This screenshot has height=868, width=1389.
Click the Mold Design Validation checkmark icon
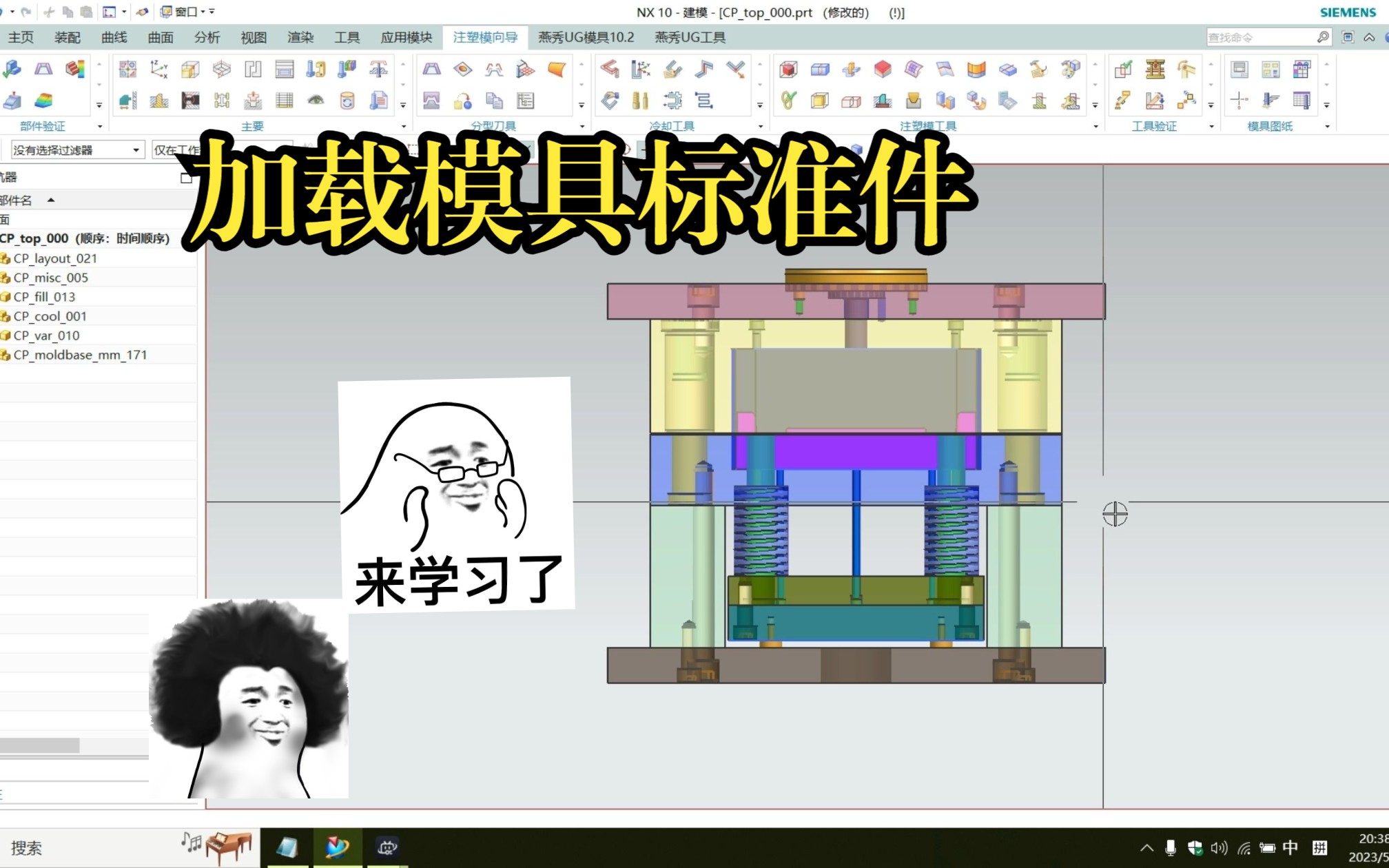pos(12,69)
